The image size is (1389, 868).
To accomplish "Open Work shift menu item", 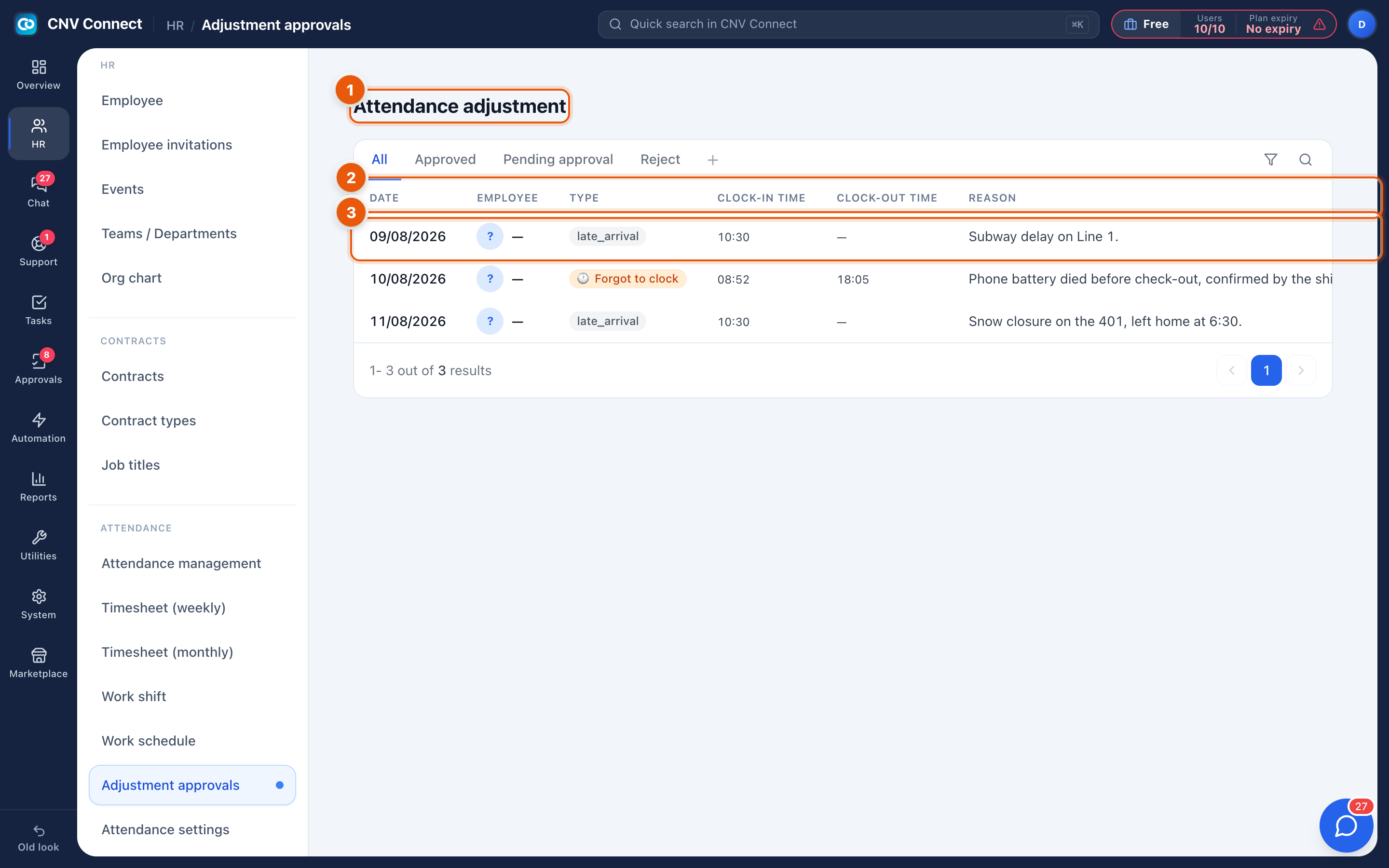I will (192, 696).
